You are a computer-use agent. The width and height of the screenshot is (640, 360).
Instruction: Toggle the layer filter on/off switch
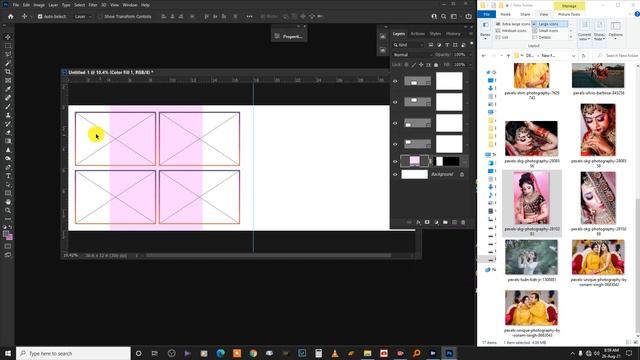click(471, 44)
